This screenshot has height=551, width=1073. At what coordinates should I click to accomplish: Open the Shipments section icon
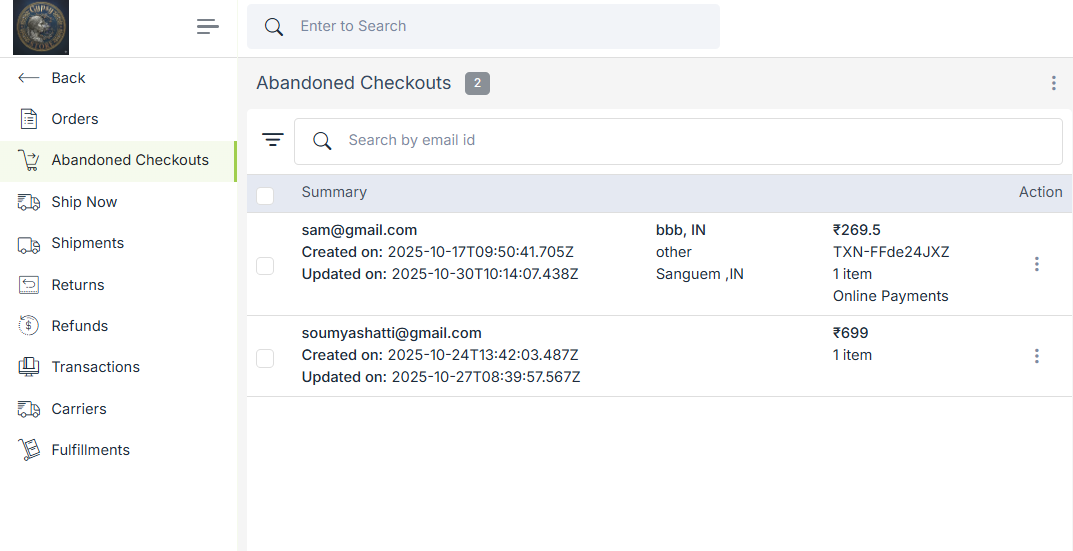(29, 244)
